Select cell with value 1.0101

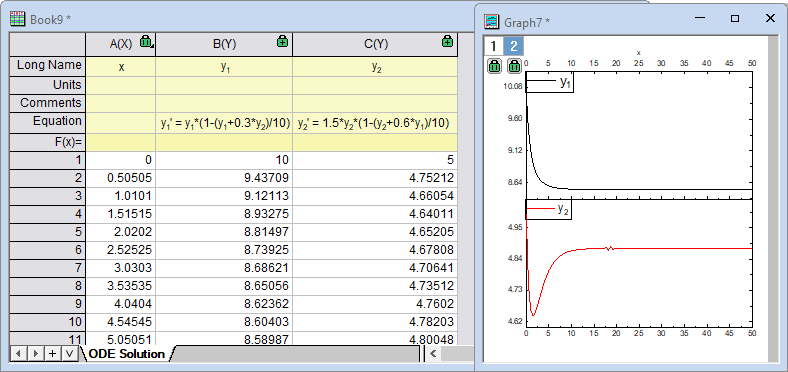pos(121,196)
